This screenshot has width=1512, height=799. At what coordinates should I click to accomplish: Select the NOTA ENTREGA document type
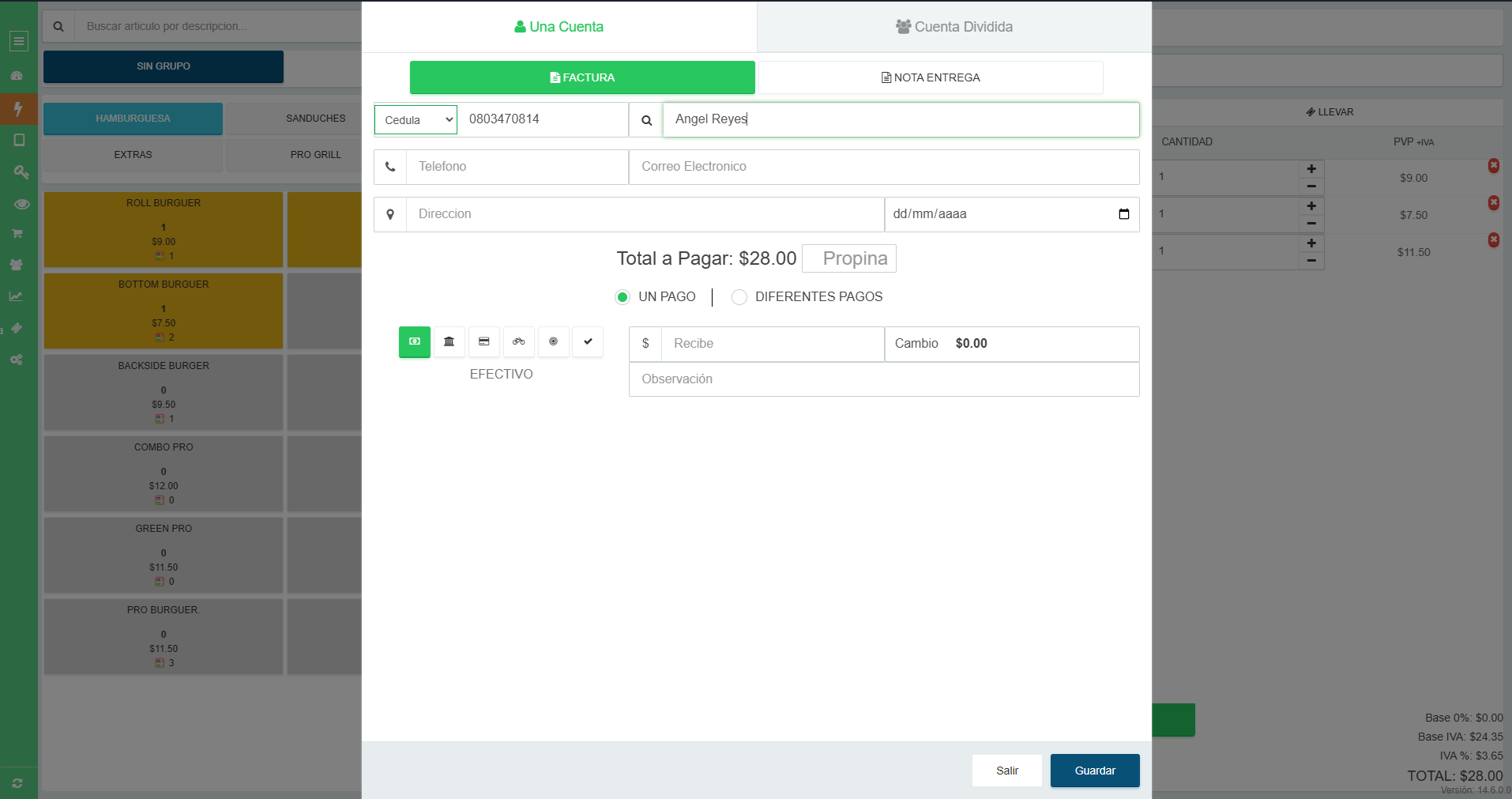pos(931,77)
